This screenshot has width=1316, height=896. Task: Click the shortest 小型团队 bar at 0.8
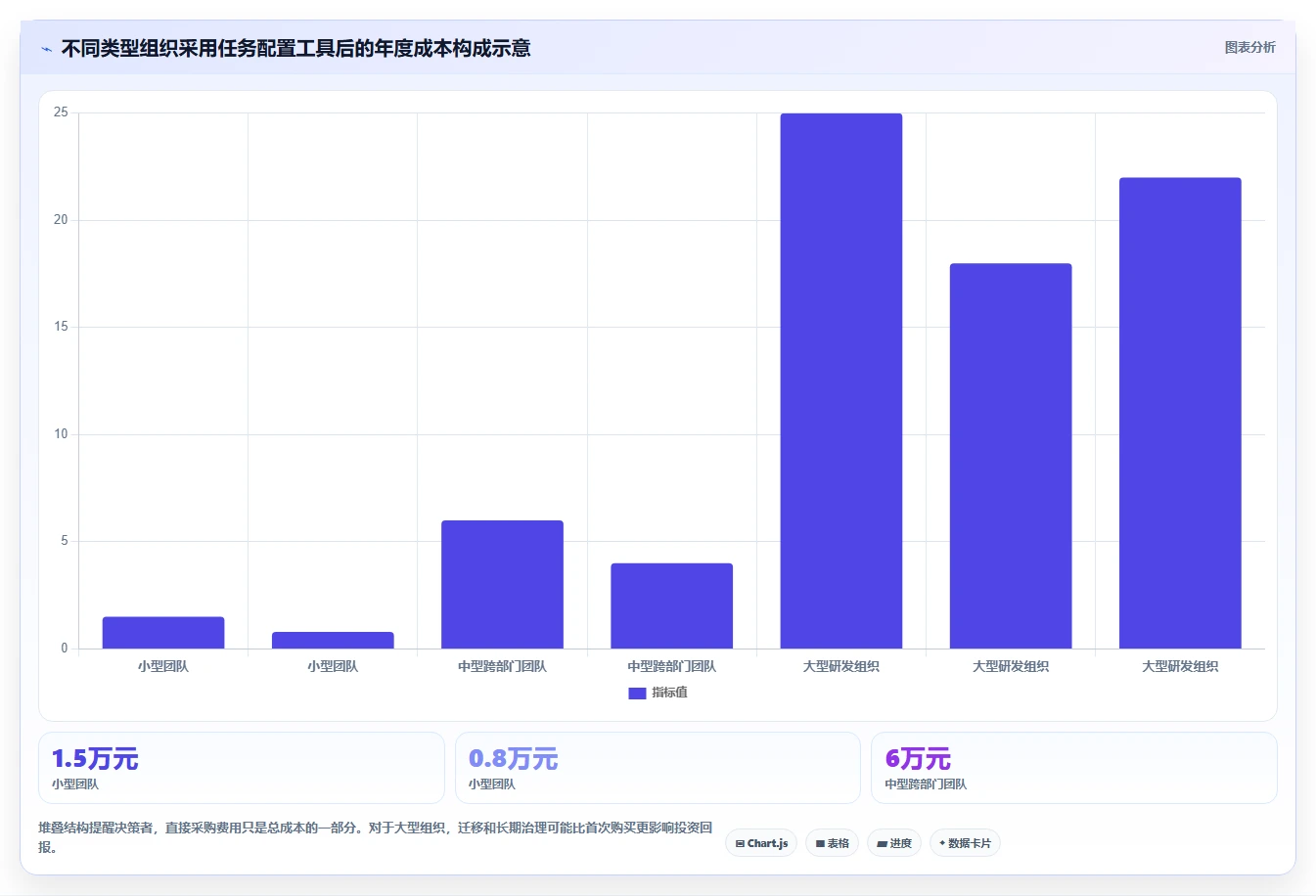pyautogui.click(x=333, y=640)
